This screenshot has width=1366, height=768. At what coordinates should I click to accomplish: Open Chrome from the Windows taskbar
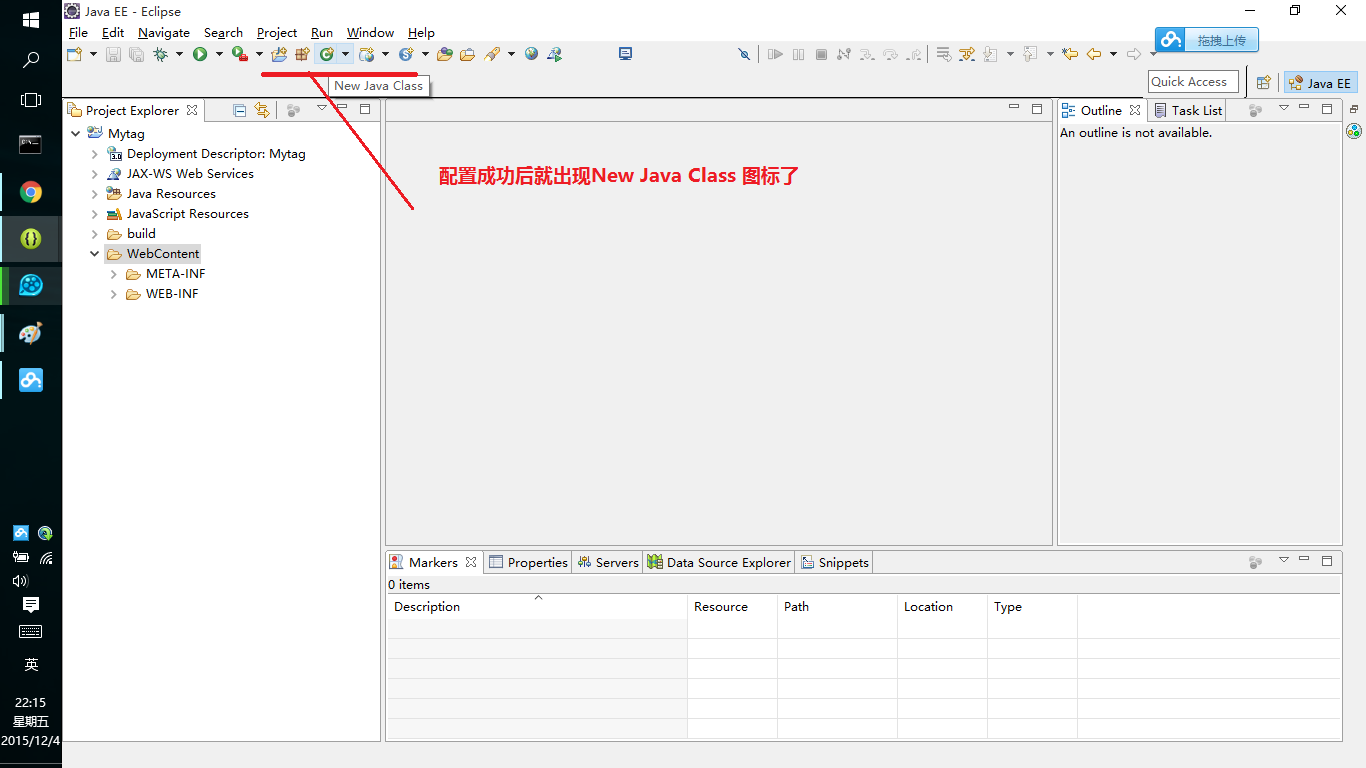point(31,192)
